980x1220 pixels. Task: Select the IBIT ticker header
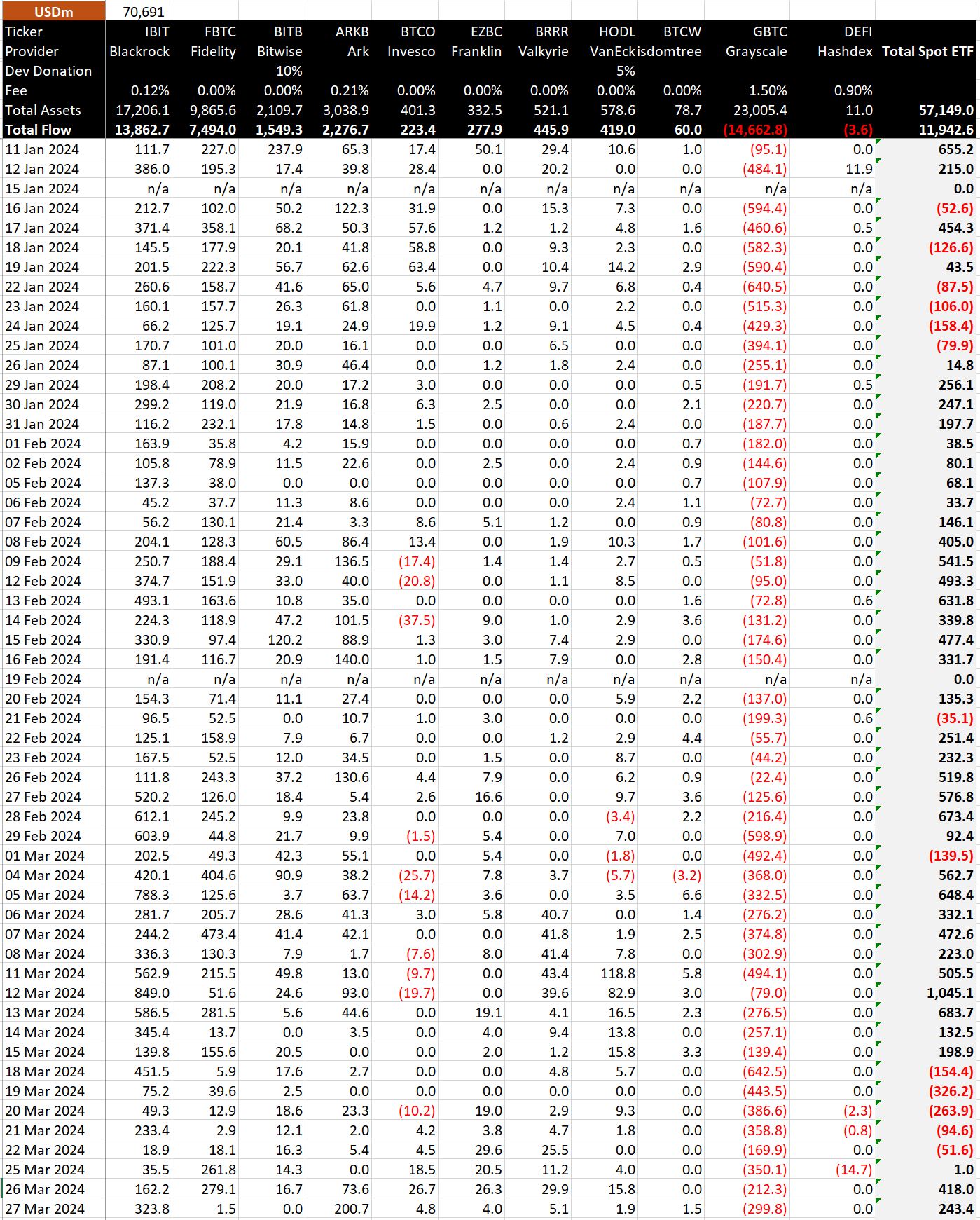pos(157,32)
